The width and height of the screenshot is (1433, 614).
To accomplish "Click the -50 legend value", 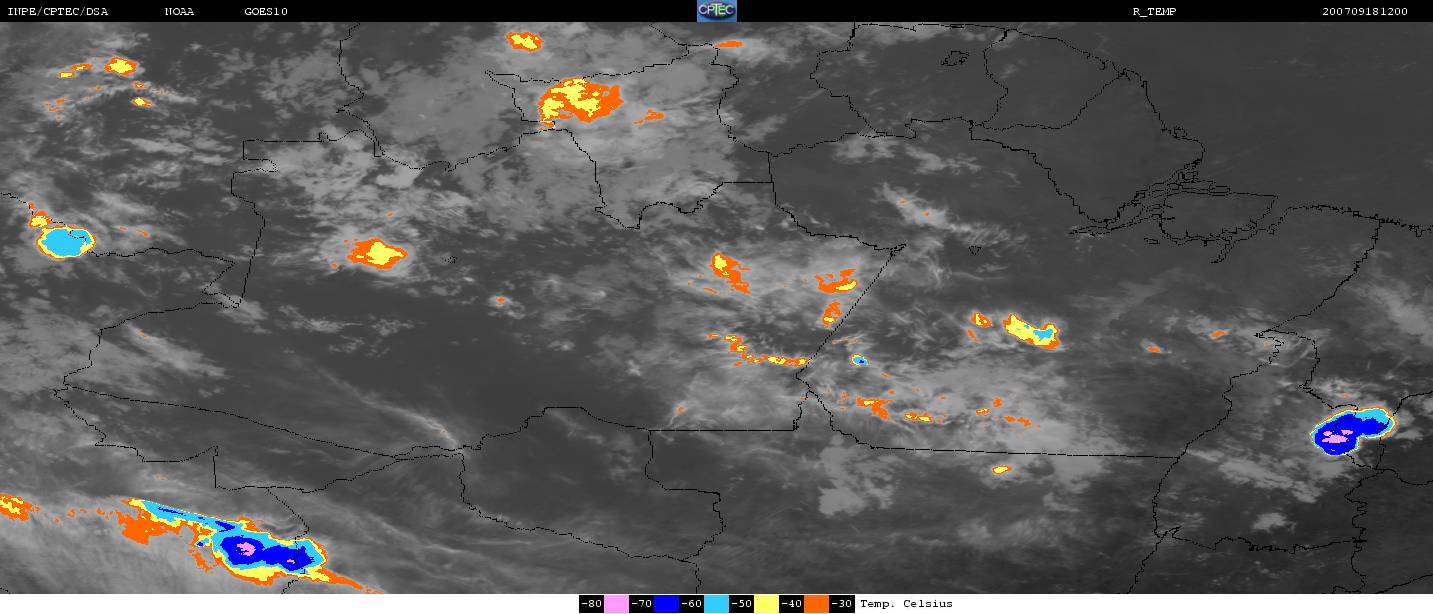I will (742, 604).
